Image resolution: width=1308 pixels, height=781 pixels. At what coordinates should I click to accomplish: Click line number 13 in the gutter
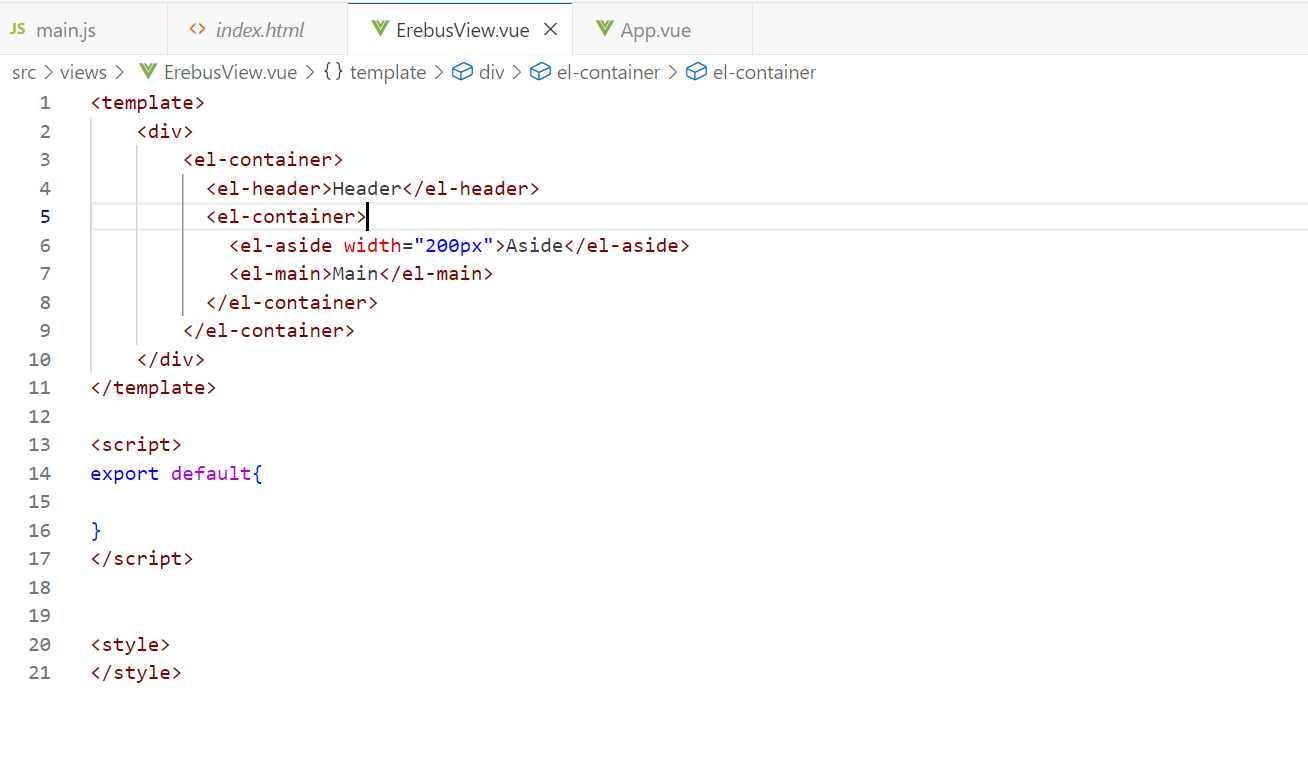point(39,445)
